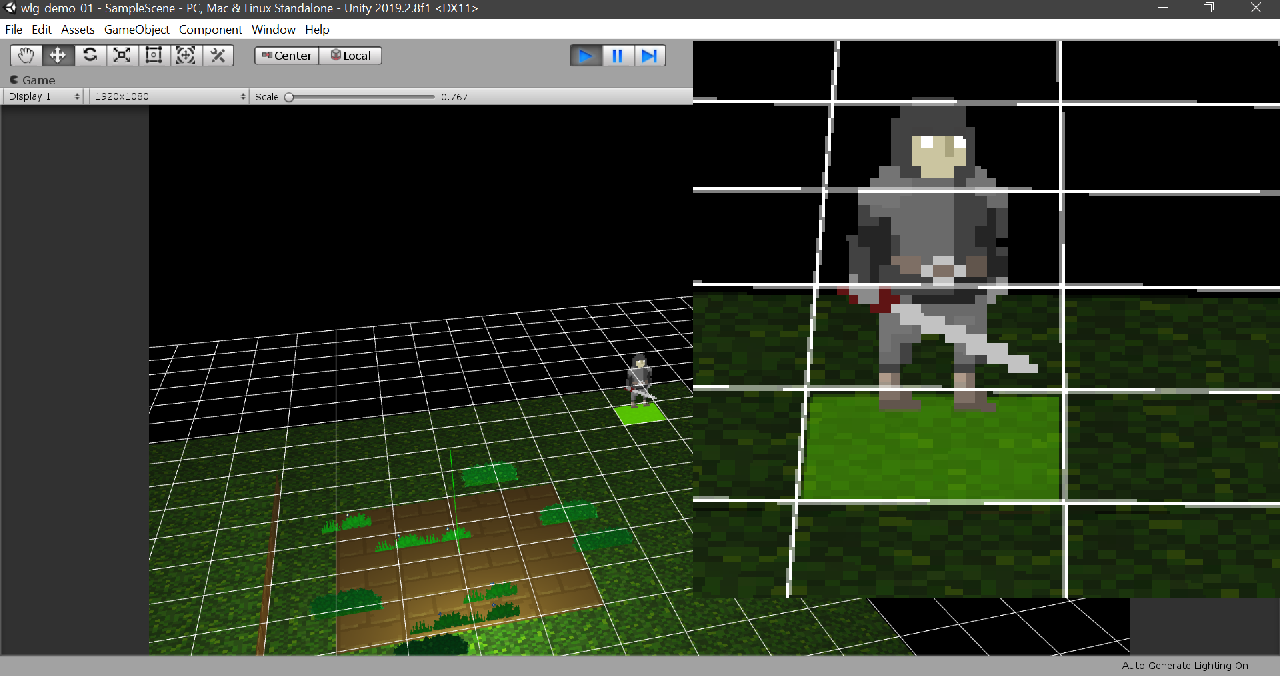The height and width of the screenshot is (676, 1280).
Task: Open the 1920x1080 resolution dropdown
Action: [168, 96]
